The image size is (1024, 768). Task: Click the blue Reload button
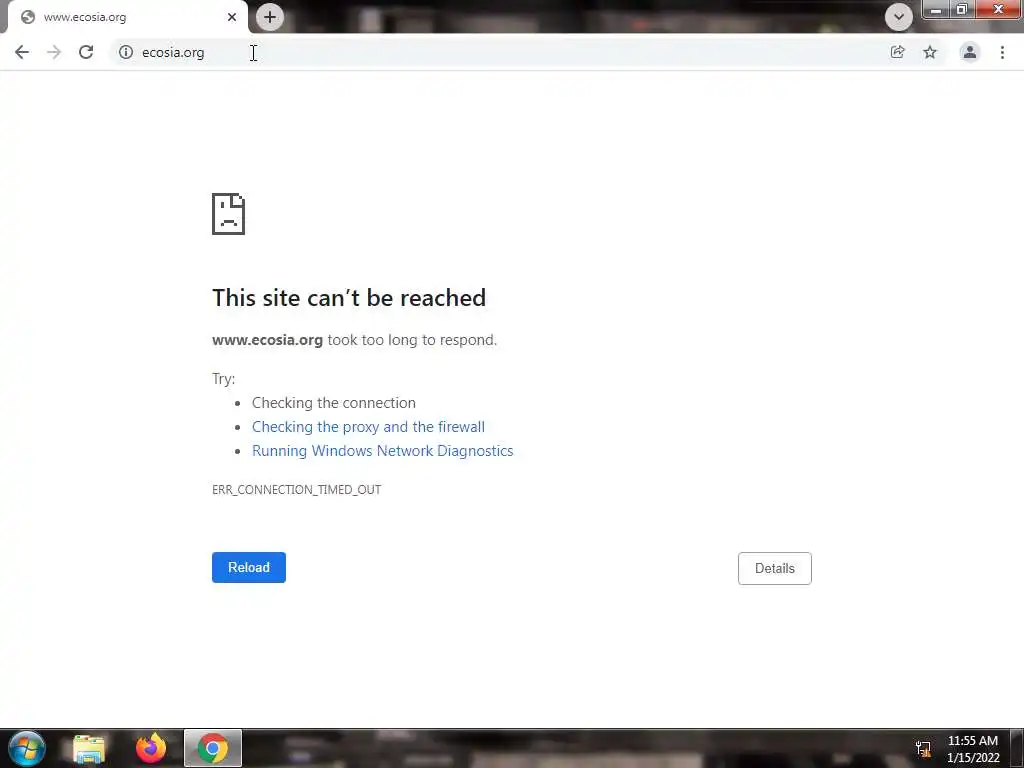249,568
